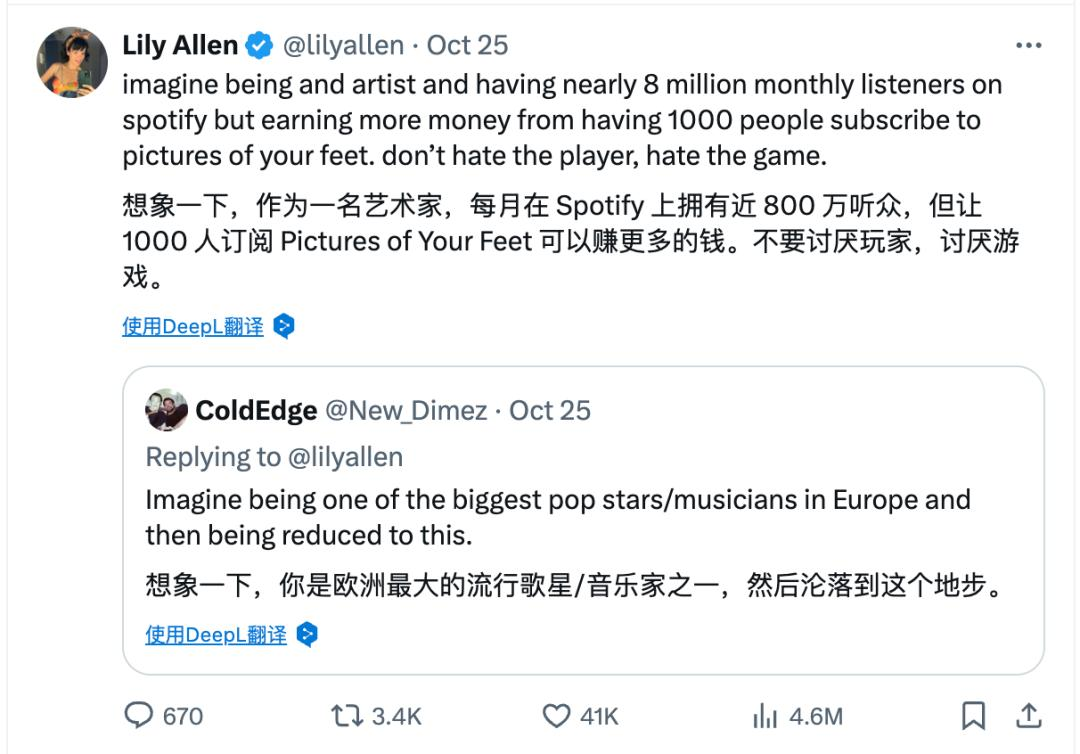
Task: Click the DeepL icon in the quoted tweet
Action: [309, 634]
